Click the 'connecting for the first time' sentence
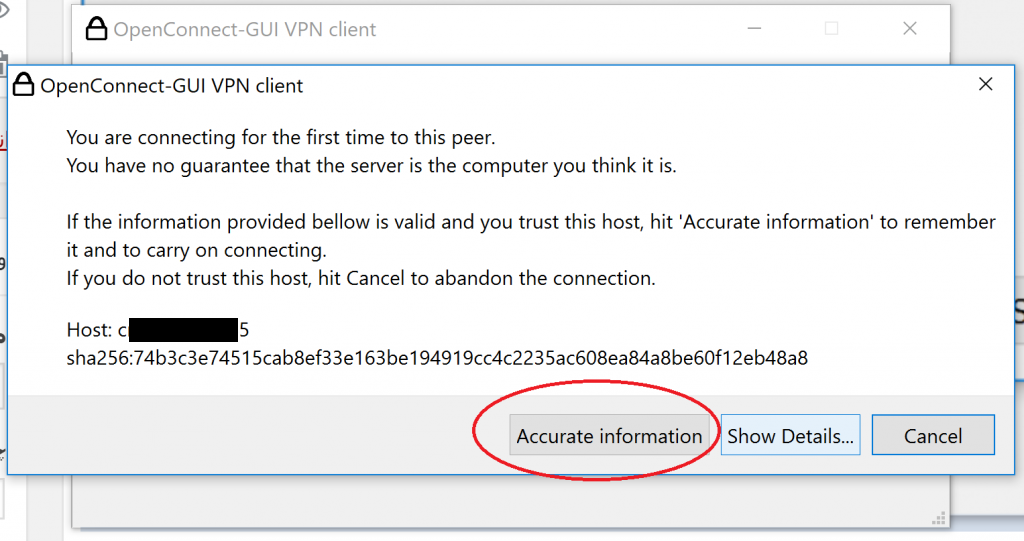1024x541 pixels. coord(281,137)
